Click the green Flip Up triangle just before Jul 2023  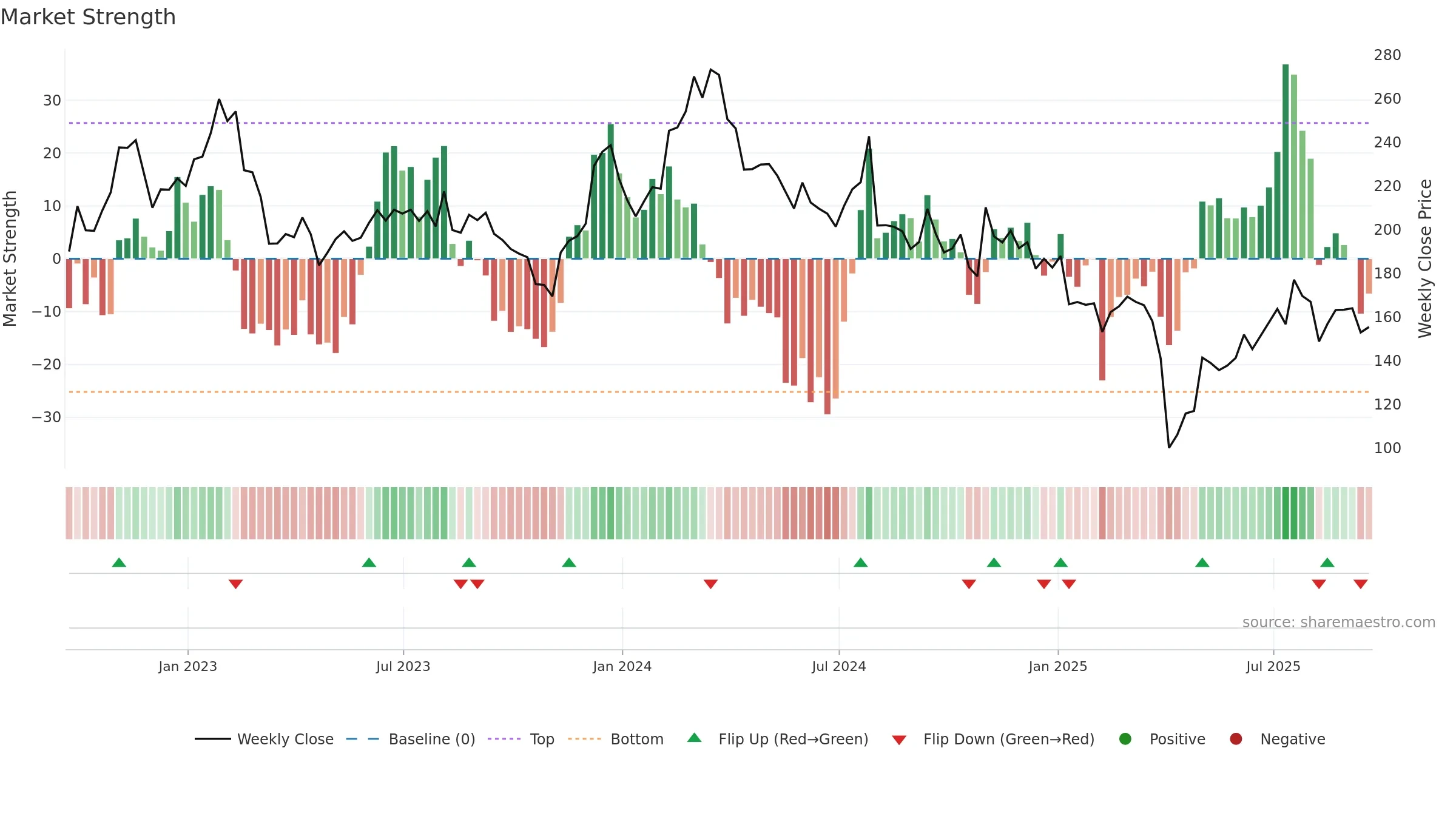click(369, 563)
